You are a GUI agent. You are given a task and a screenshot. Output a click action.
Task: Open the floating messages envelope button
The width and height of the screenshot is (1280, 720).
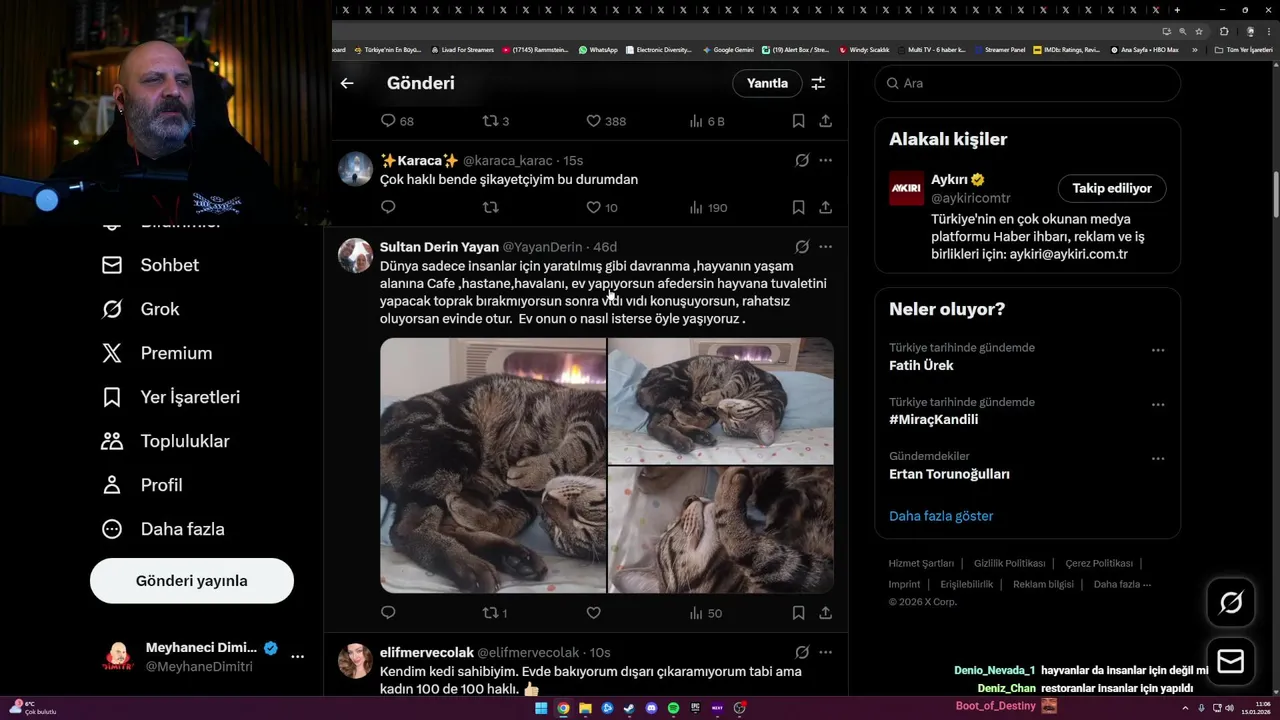pyautogui.click(x=1231, y=661)
